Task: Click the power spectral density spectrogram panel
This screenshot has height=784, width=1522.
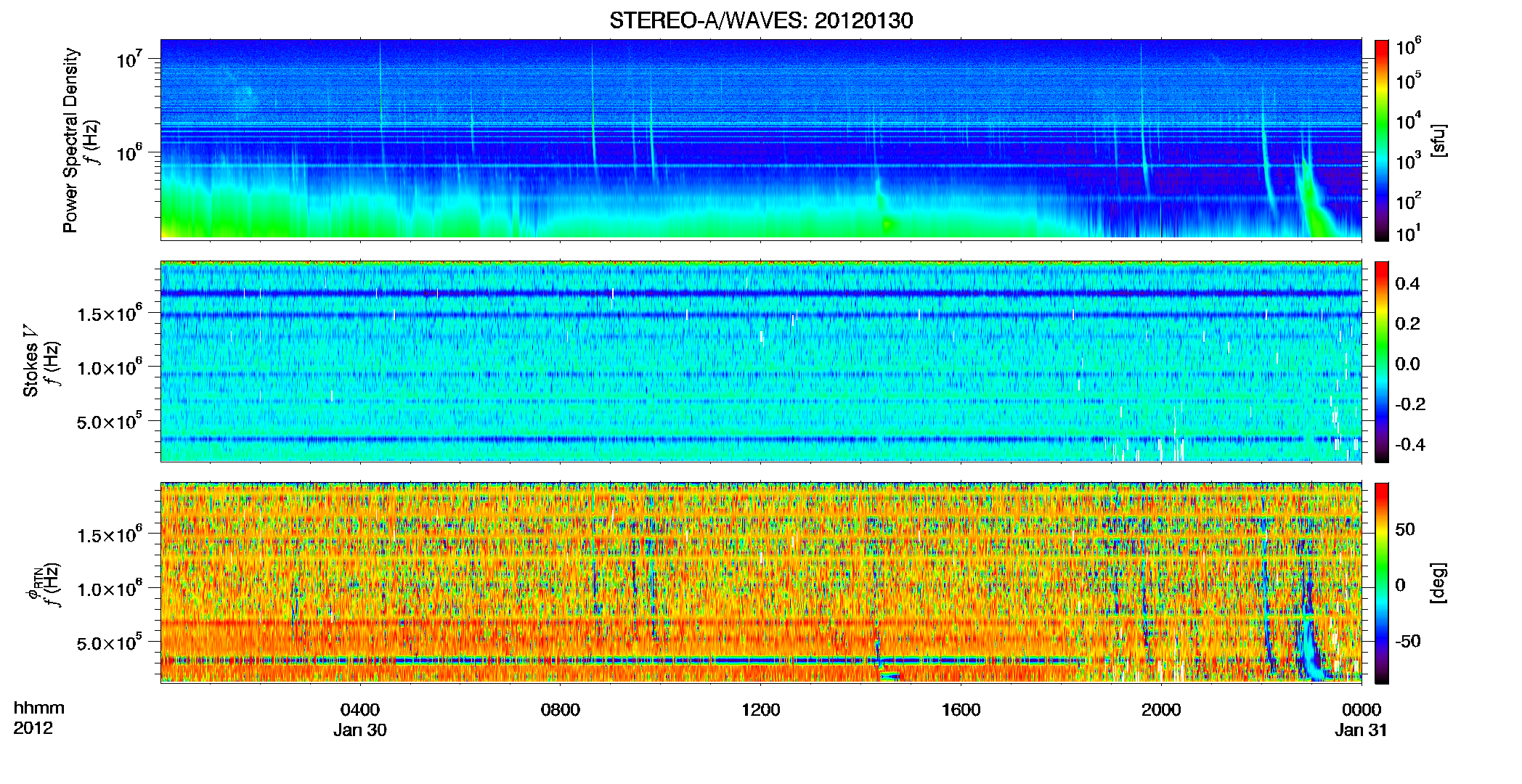Action: (x=761, y=139)
